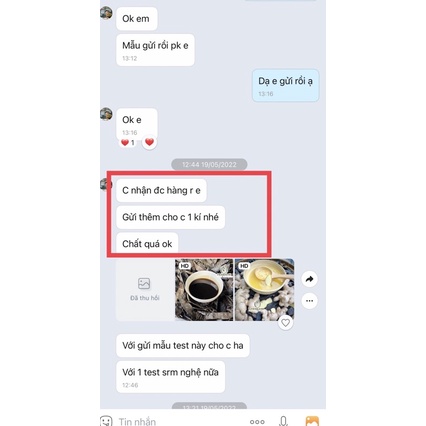Open the sticker emoji icon in input bar
The image size is (426, 426).
[106, 421]
